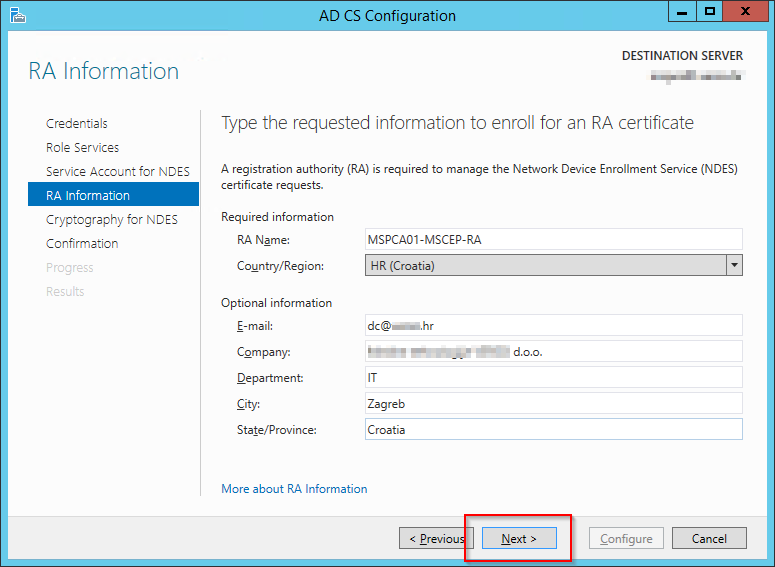Open the Role Services step
This screenshot has width=775, height=567.
point(82,148)
